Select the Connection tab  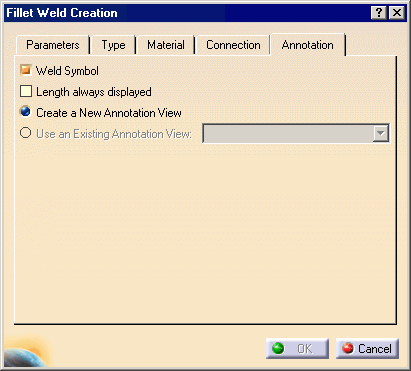(233, 45)
